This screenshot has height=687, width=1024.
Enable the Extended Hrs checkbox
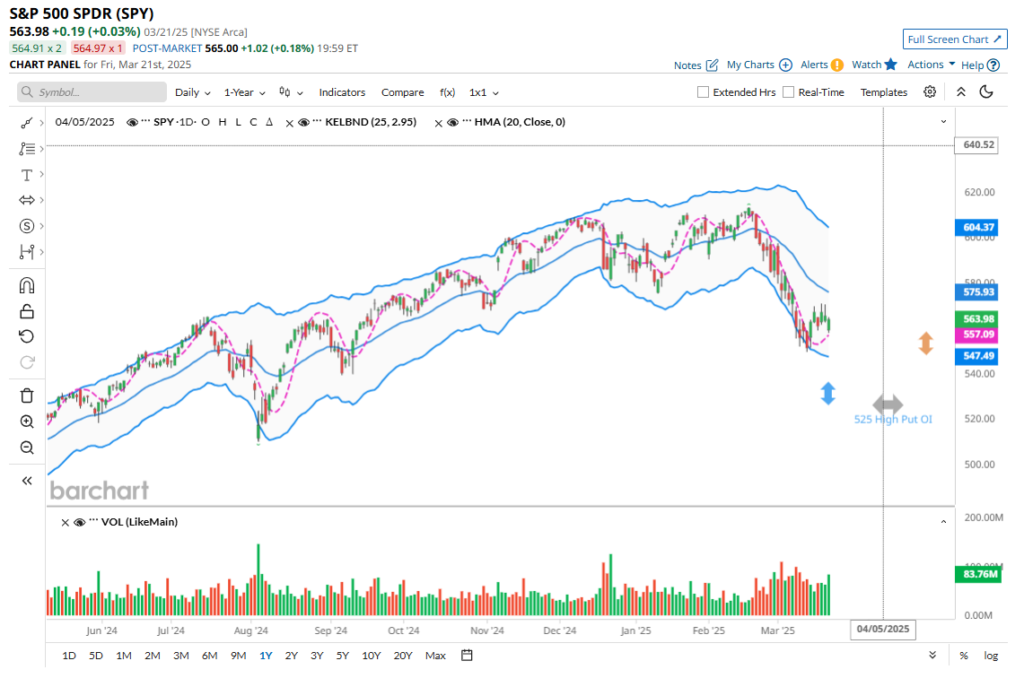coord(704,92)
